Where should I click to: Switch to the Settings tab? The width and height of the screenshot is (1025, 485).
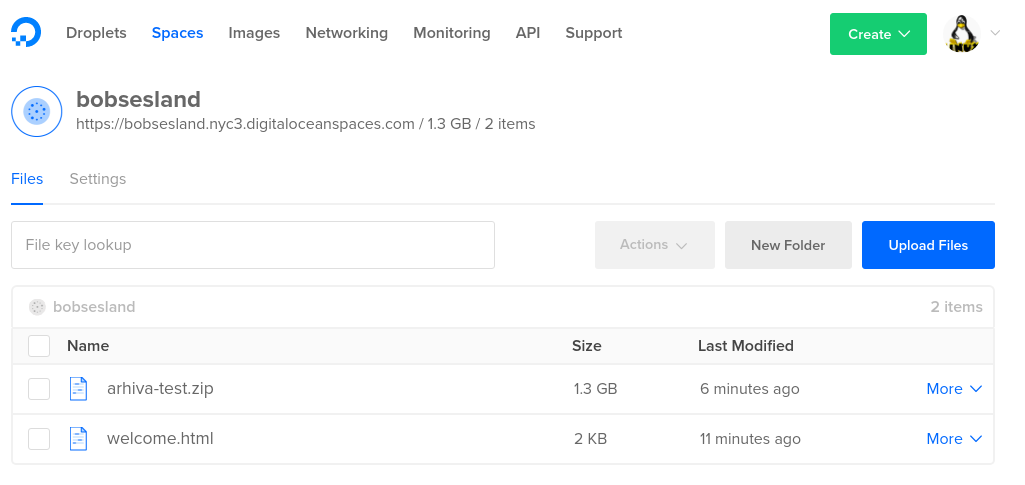(98, 179)
